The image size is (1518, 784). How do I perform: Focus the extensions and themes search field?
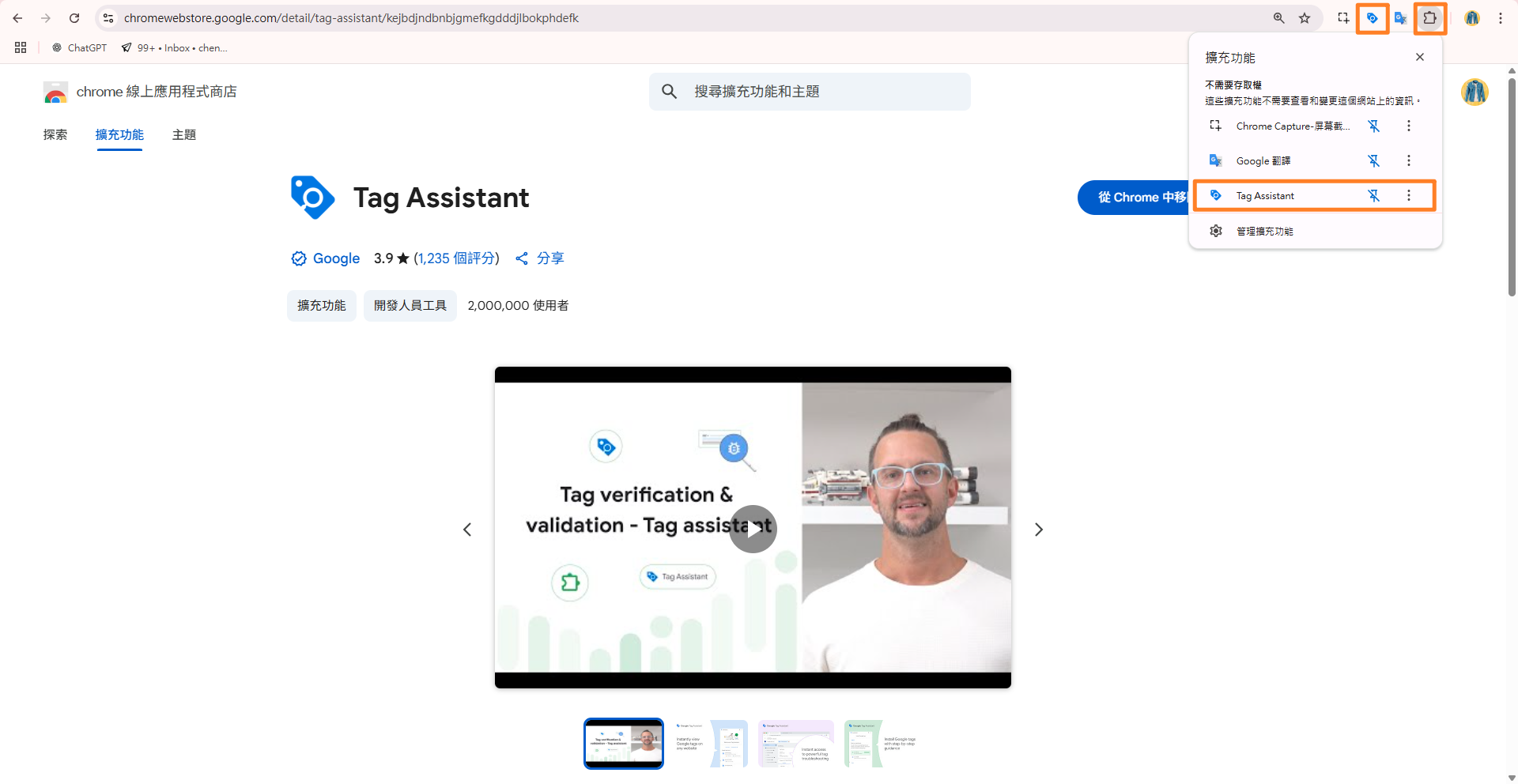810,92
